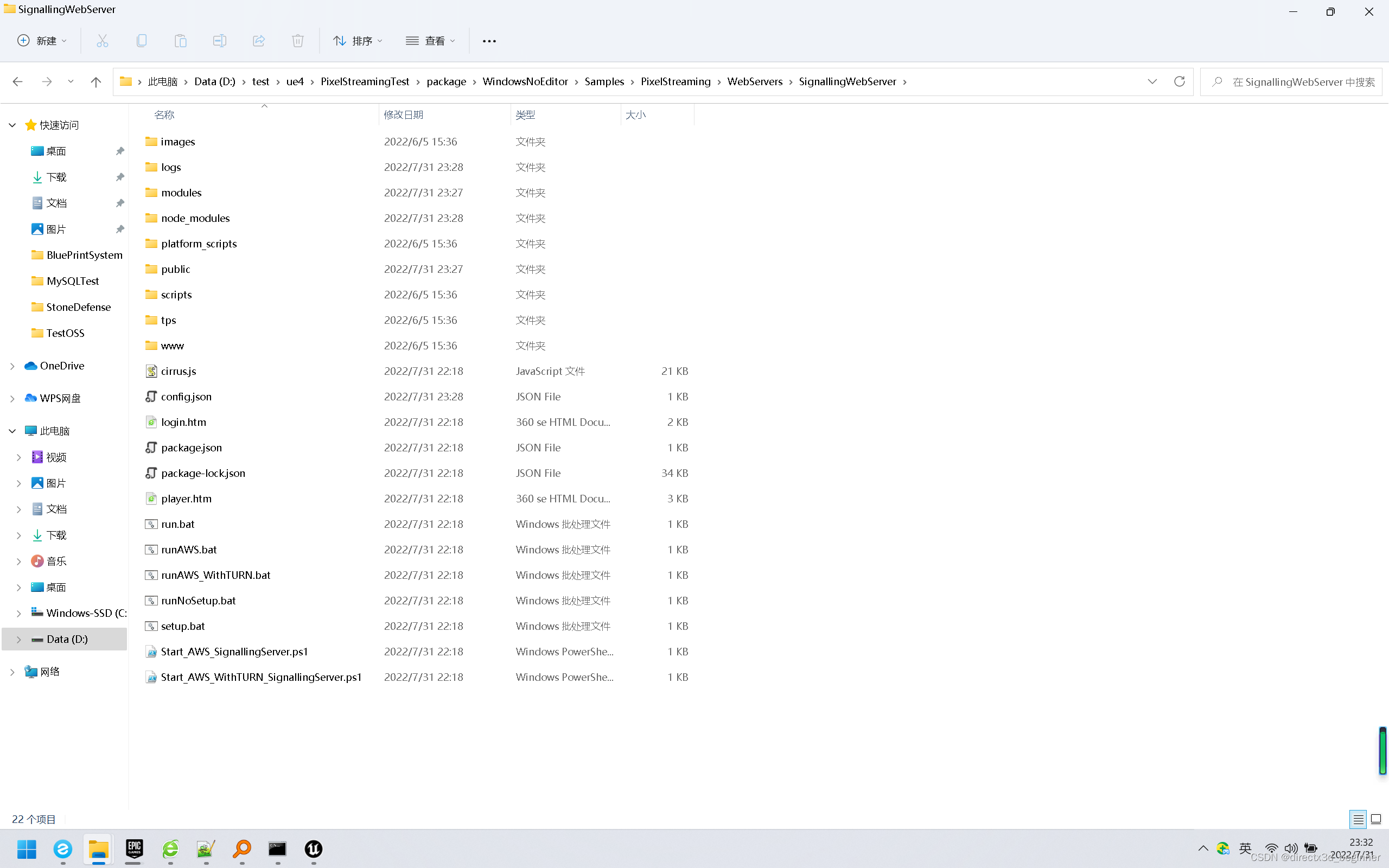Go back with the left arrow

pyautogui.click(x=18, y=81)
